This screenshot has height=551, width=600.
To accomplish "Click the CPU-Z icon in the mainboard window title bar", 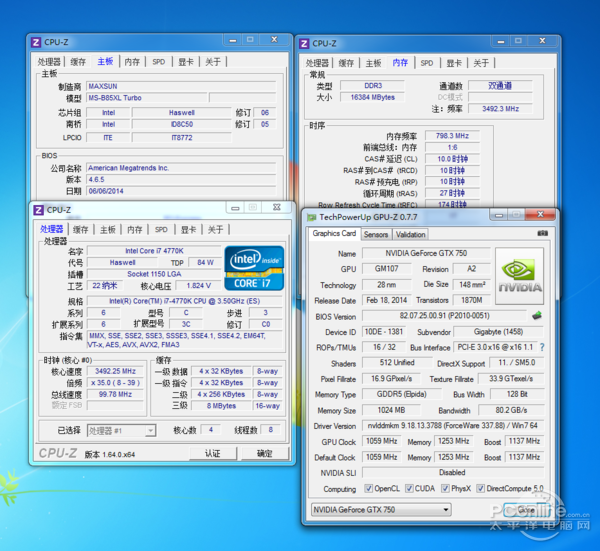I will [x=36, y=42].
